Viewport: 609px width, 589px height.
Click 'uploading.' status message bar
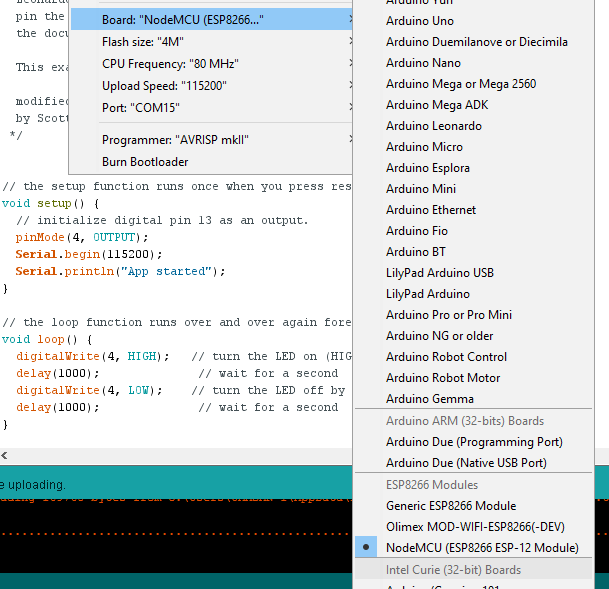[x=176, y=484]
